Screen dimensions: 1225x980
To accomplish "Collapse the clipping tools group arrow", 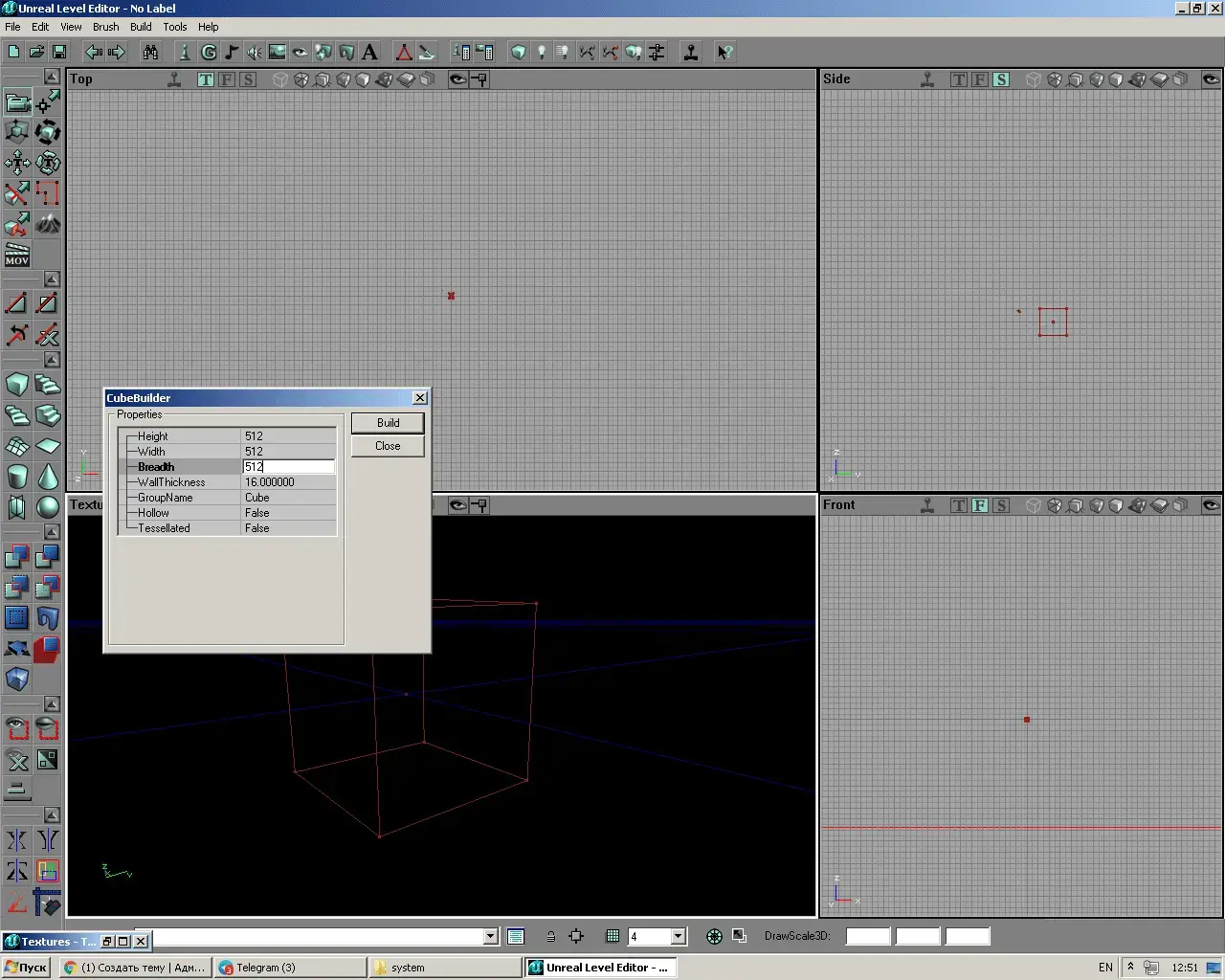I will 52,279.
